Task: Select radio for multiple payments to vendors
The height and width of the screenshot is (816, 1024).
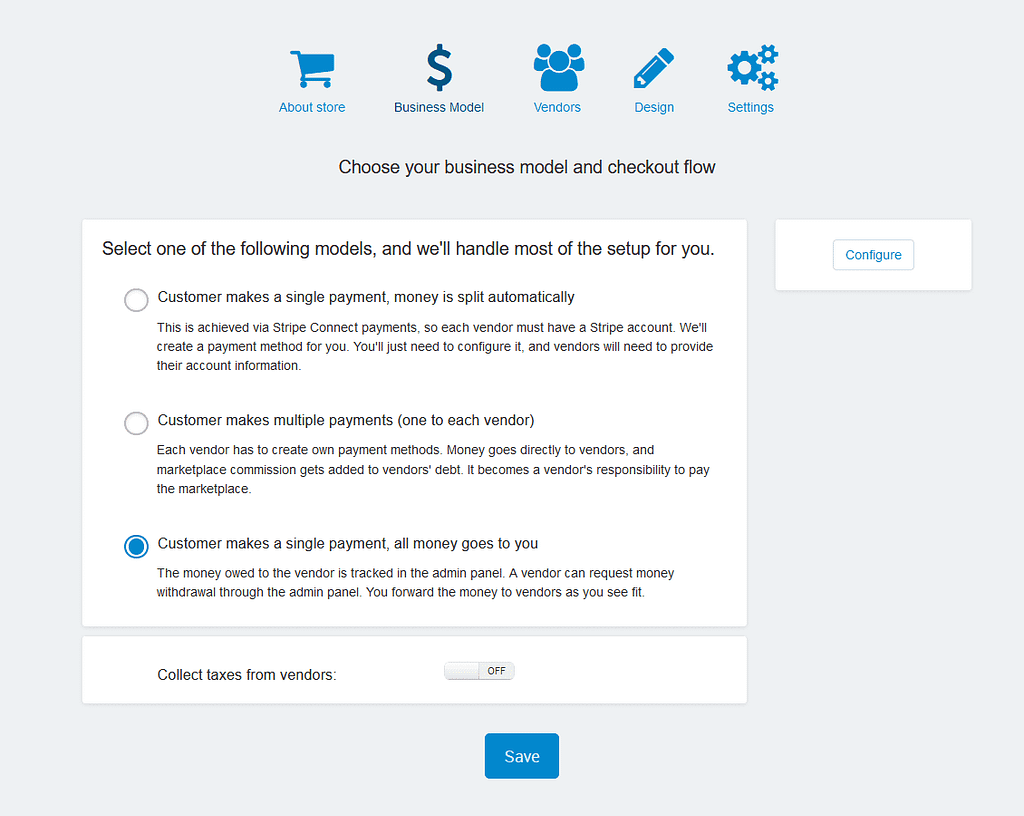Action: pos(136,423)
